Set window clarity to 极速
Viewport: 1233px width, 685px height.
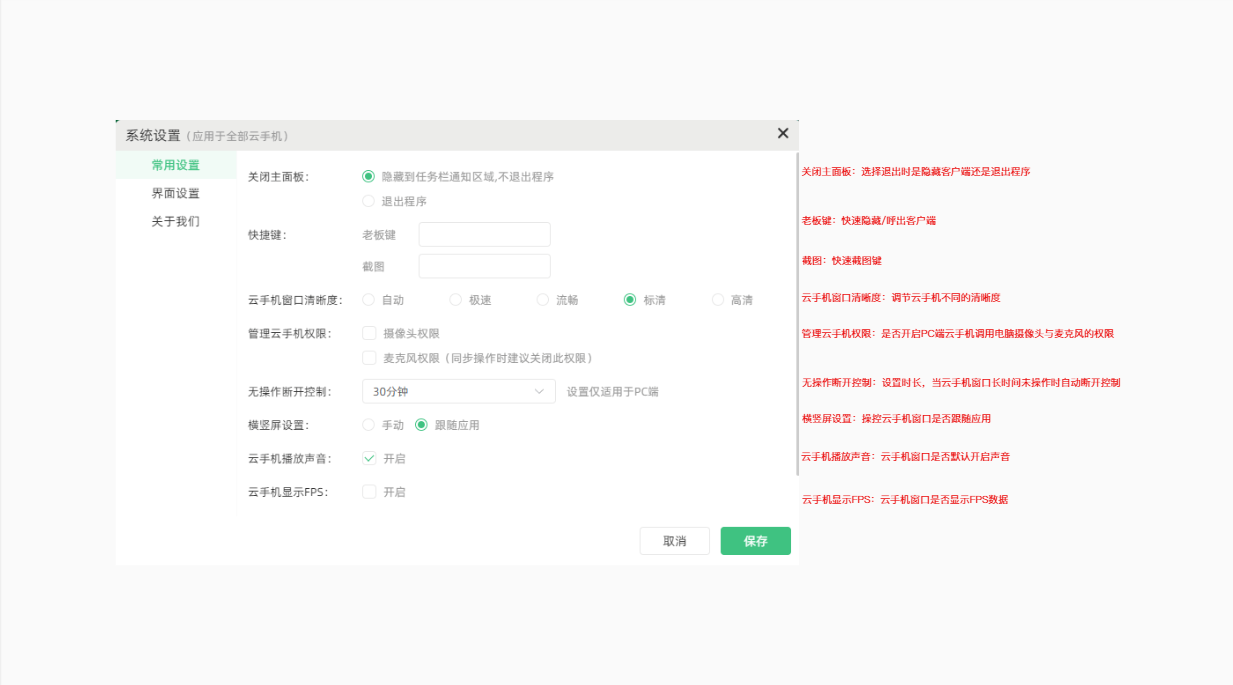(455, 299)
